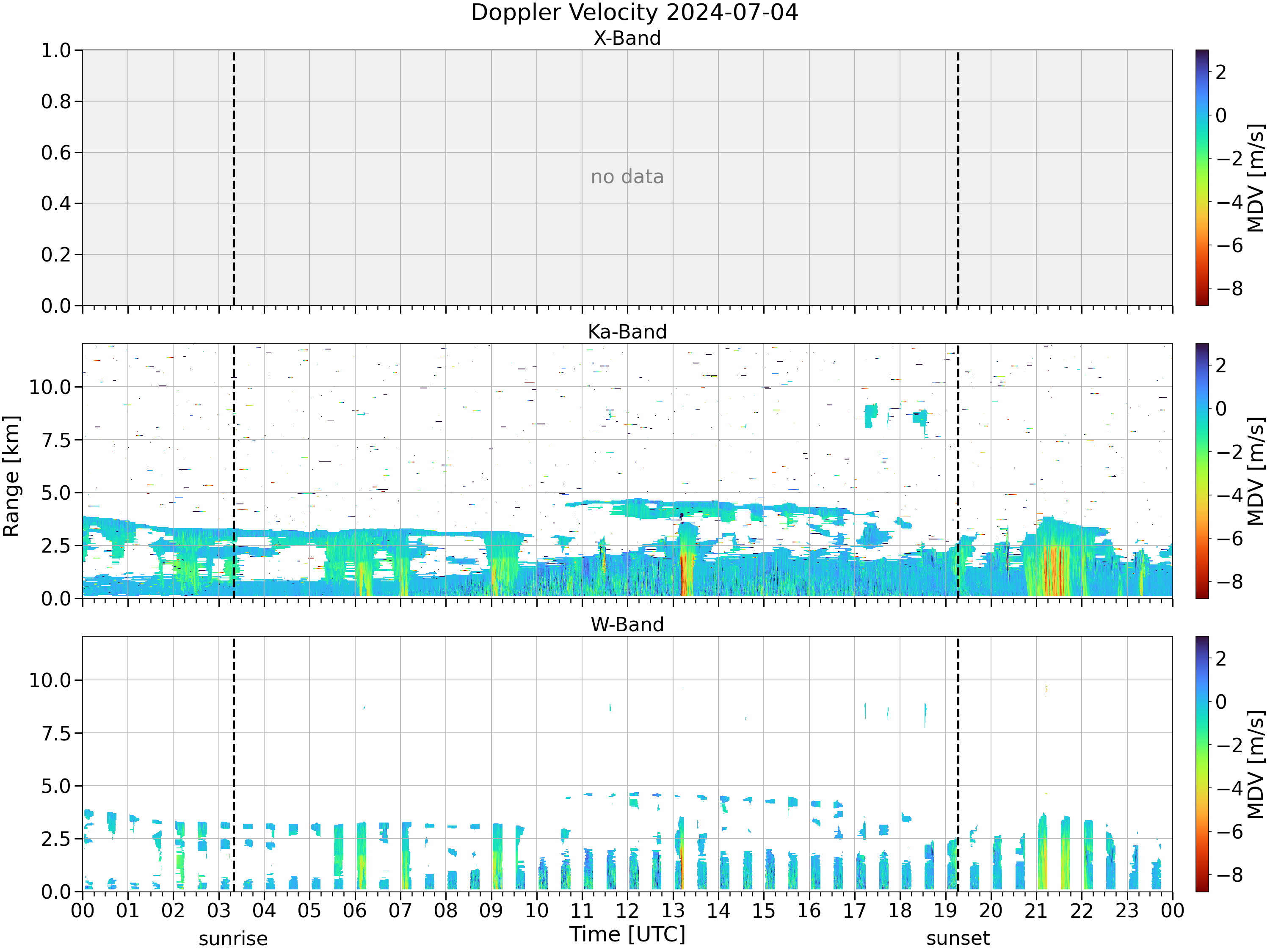Screen dimensions: 1270x952
Task: Click the 21 hour tick label on time axis
Action: pos(1036,911)
